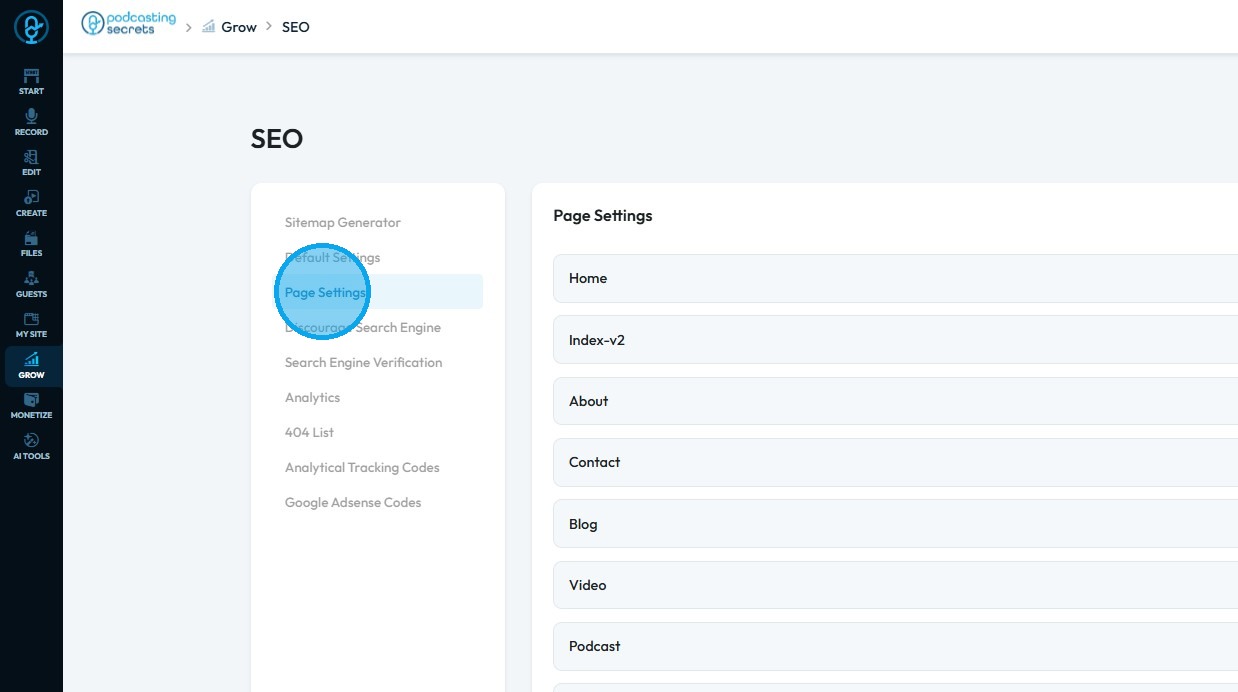Expand the Podcast page settings row
Screen dimensions: 1238x692
tap(895, 646)
